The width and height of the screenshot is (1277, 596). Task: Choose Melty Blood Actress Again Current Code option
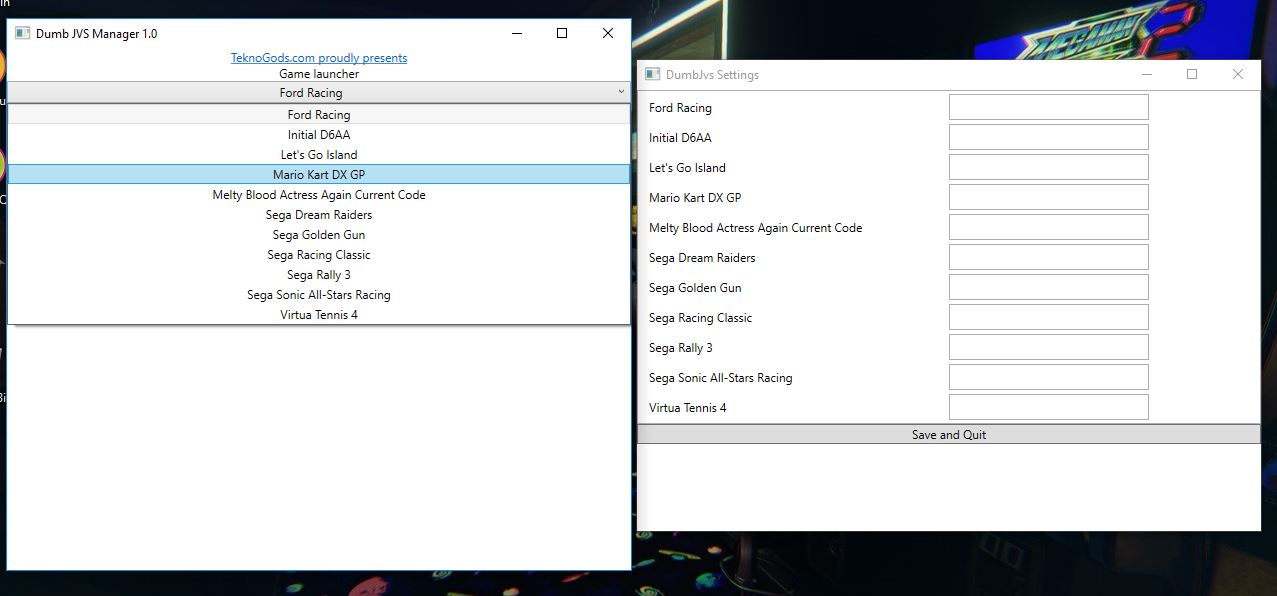pos(319,195)
